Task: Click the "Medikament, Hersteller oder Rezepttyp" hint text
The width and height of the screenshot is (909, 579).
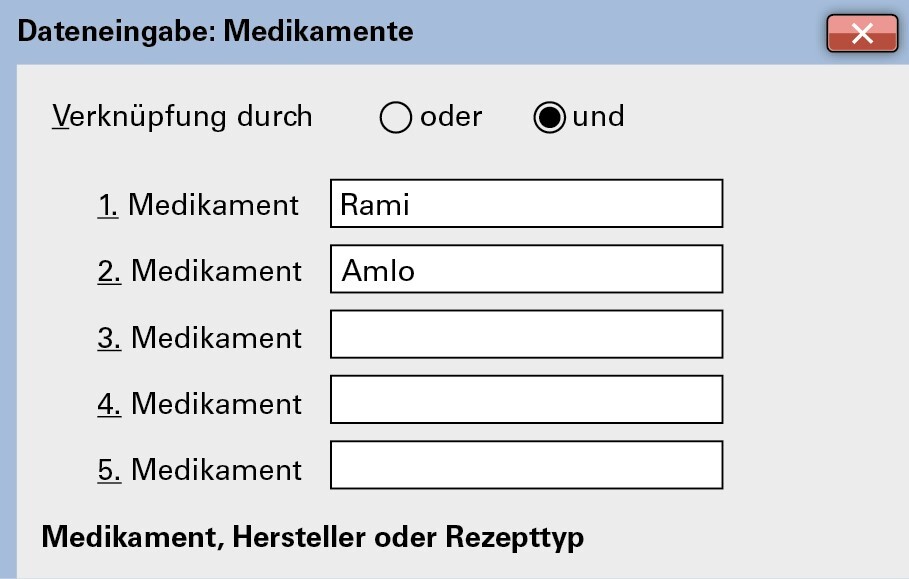Action: (x=312, y=537)
